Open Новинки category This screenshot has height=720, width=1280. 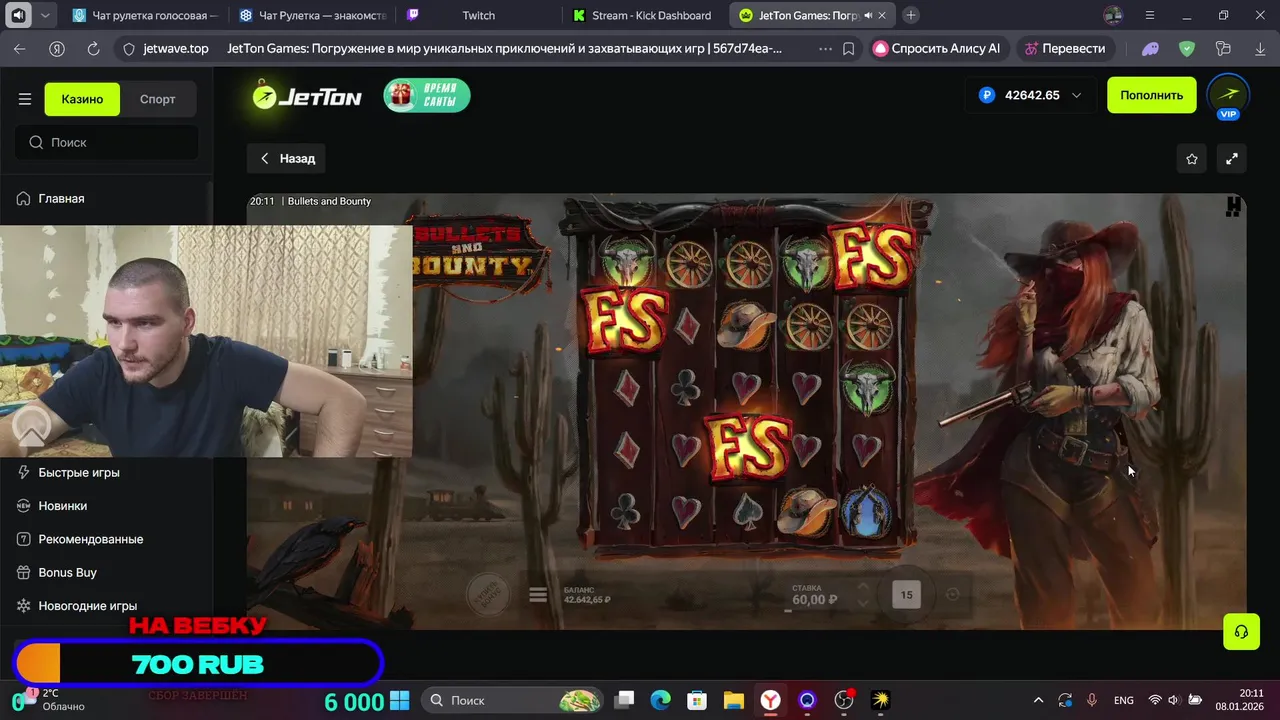pos(62,506)
